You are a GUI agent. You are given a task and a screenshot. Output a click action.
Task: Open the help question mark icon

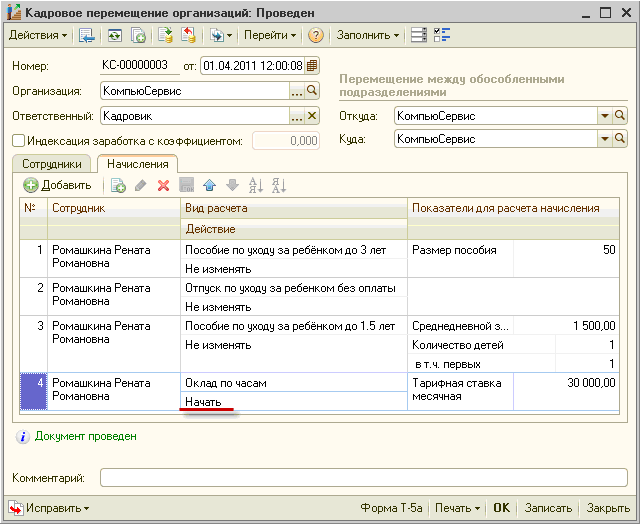316,36
